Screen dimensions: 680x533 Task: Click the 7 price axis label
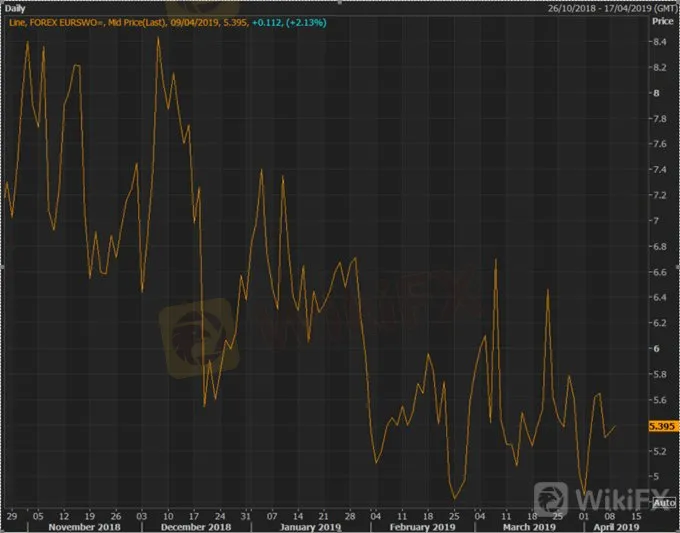point(657,221)
